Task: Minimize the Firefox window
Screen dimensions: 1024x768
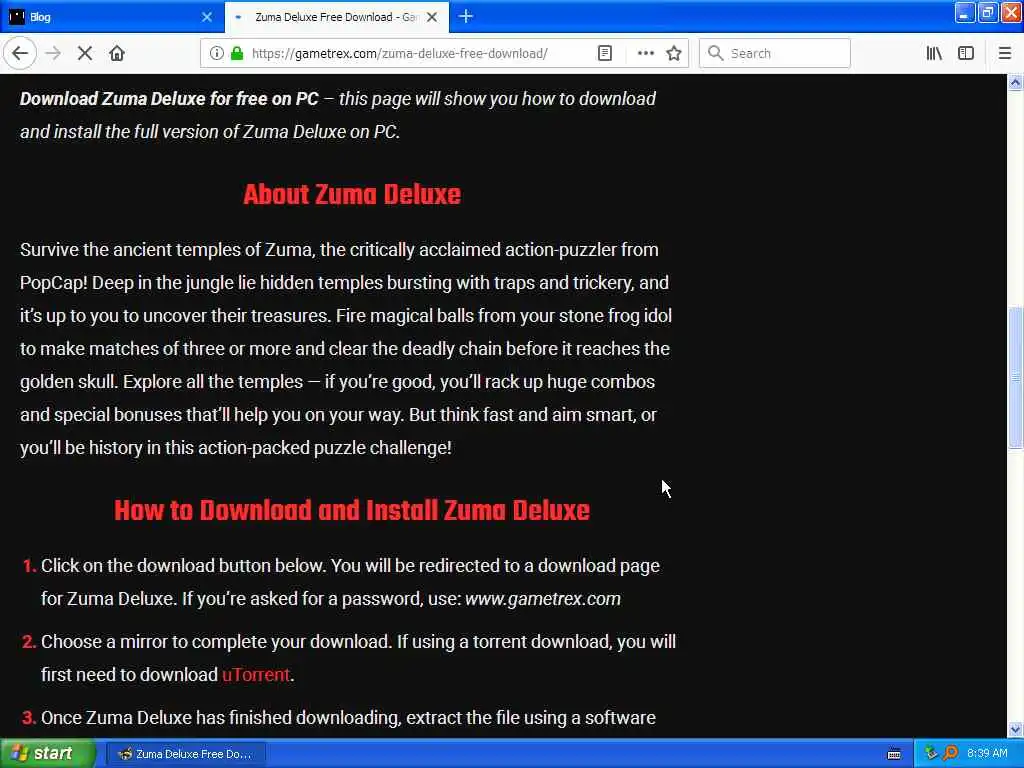Action: [x=964, y=13]
